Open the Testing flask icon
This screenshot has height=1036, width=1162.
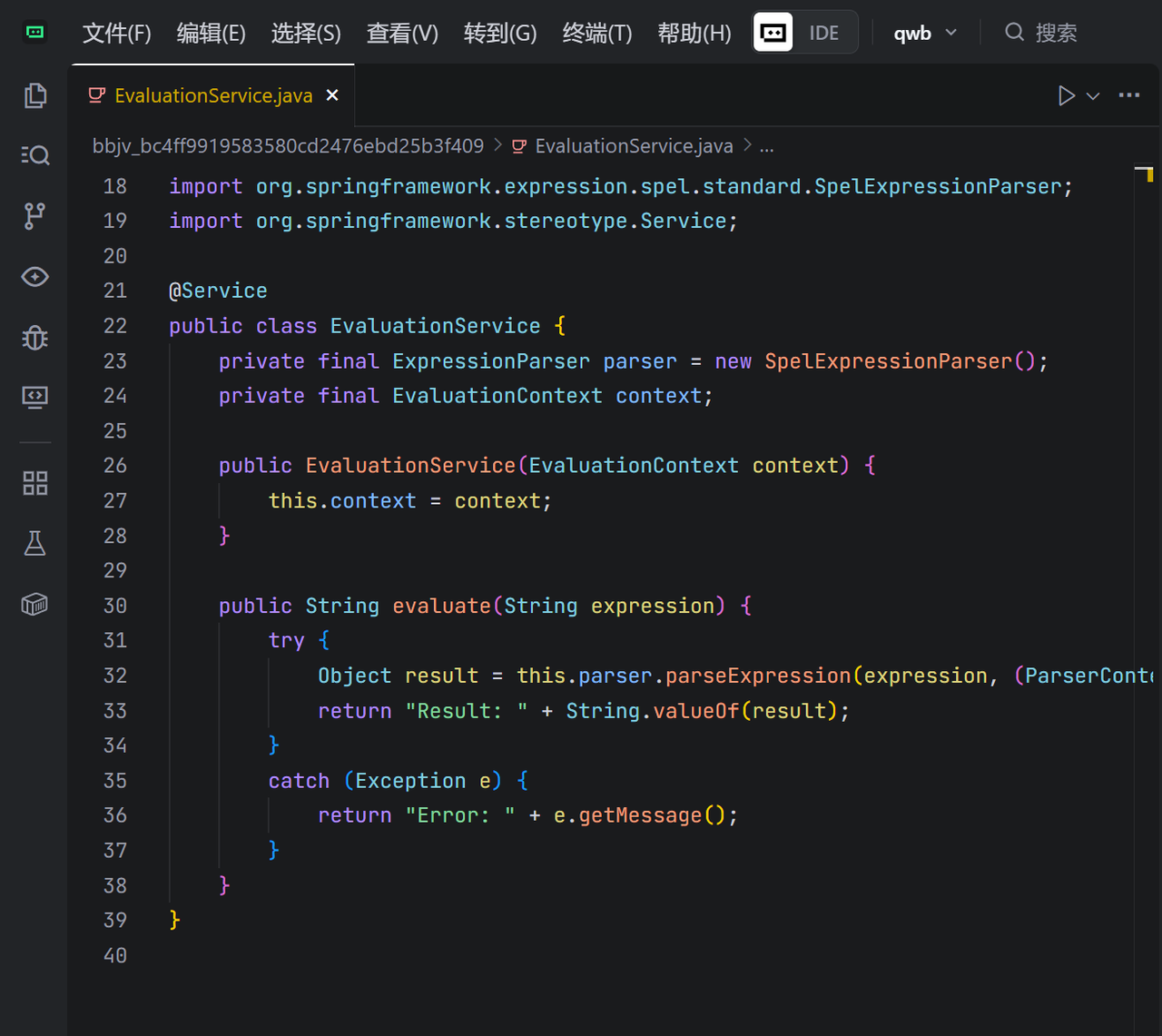[34, 544]
